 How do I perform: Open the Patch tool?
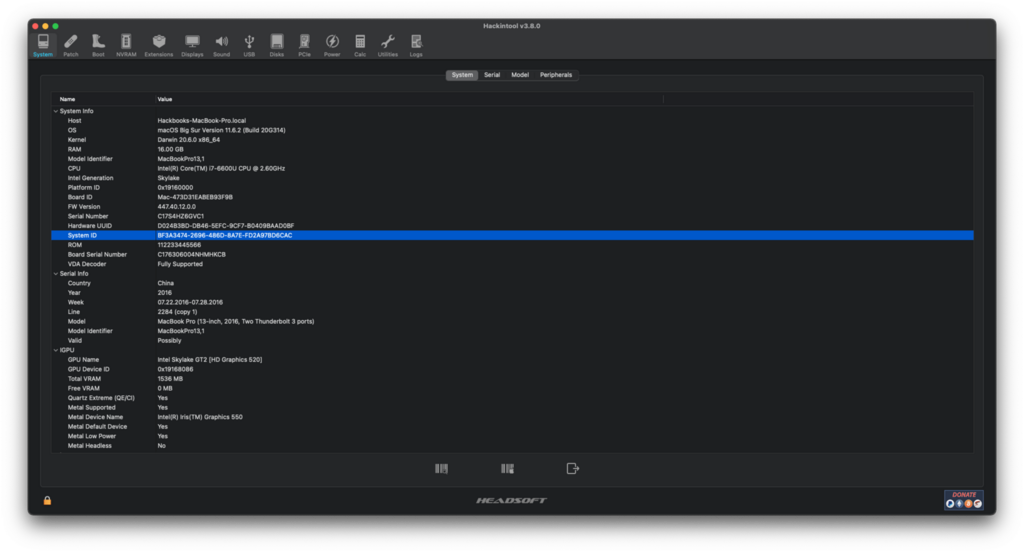pyautogui.click(x=71, y=46)
